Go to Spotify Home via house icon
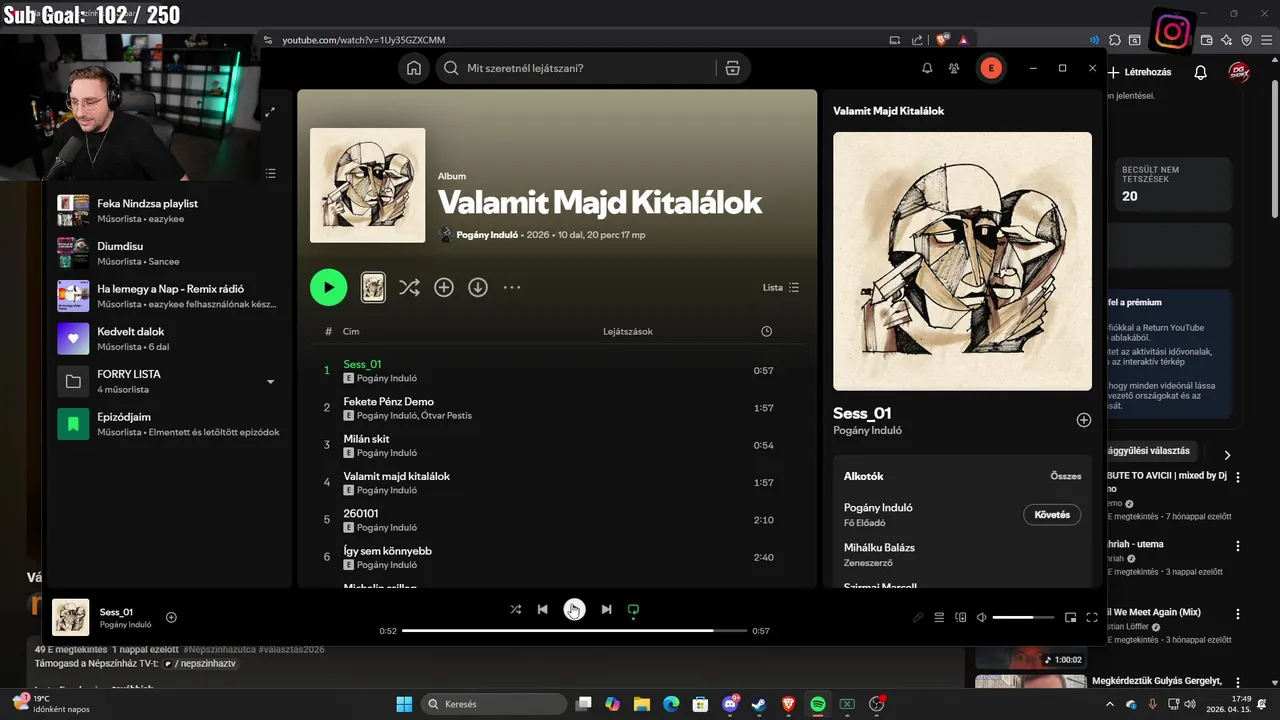Screen dimensions: 1280x720 pos(413,68)
